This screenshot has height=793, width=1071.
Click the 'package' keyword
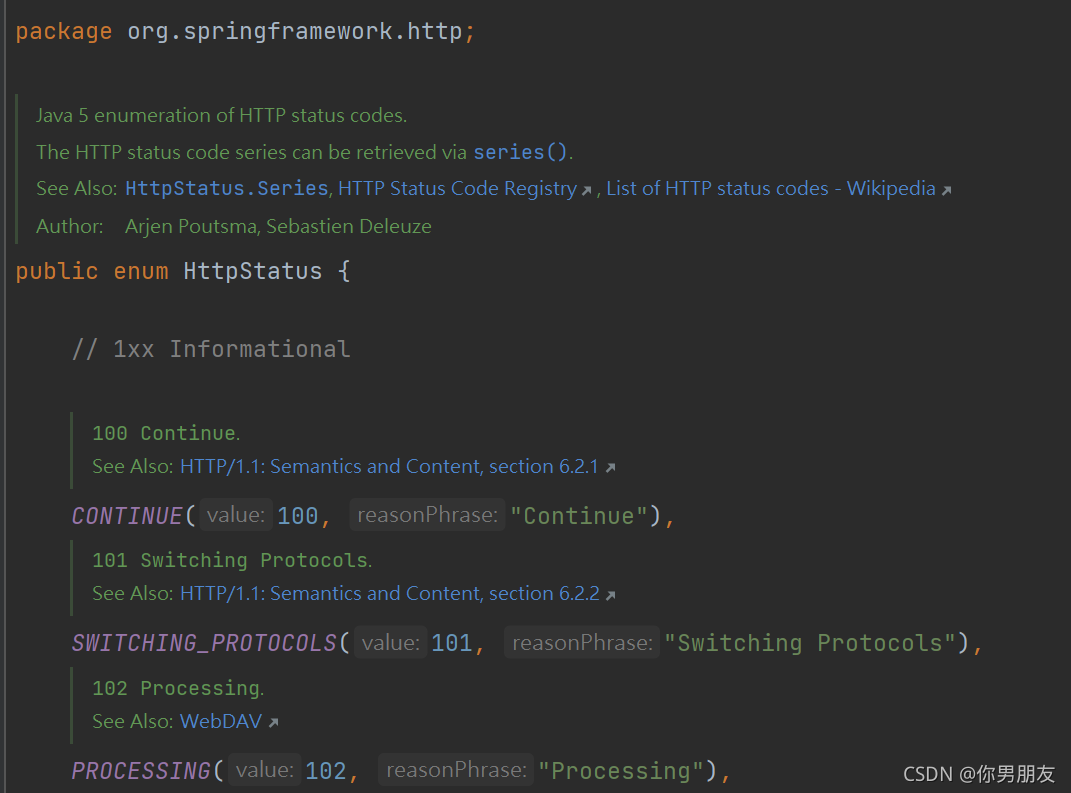click(x=64, y=31)
